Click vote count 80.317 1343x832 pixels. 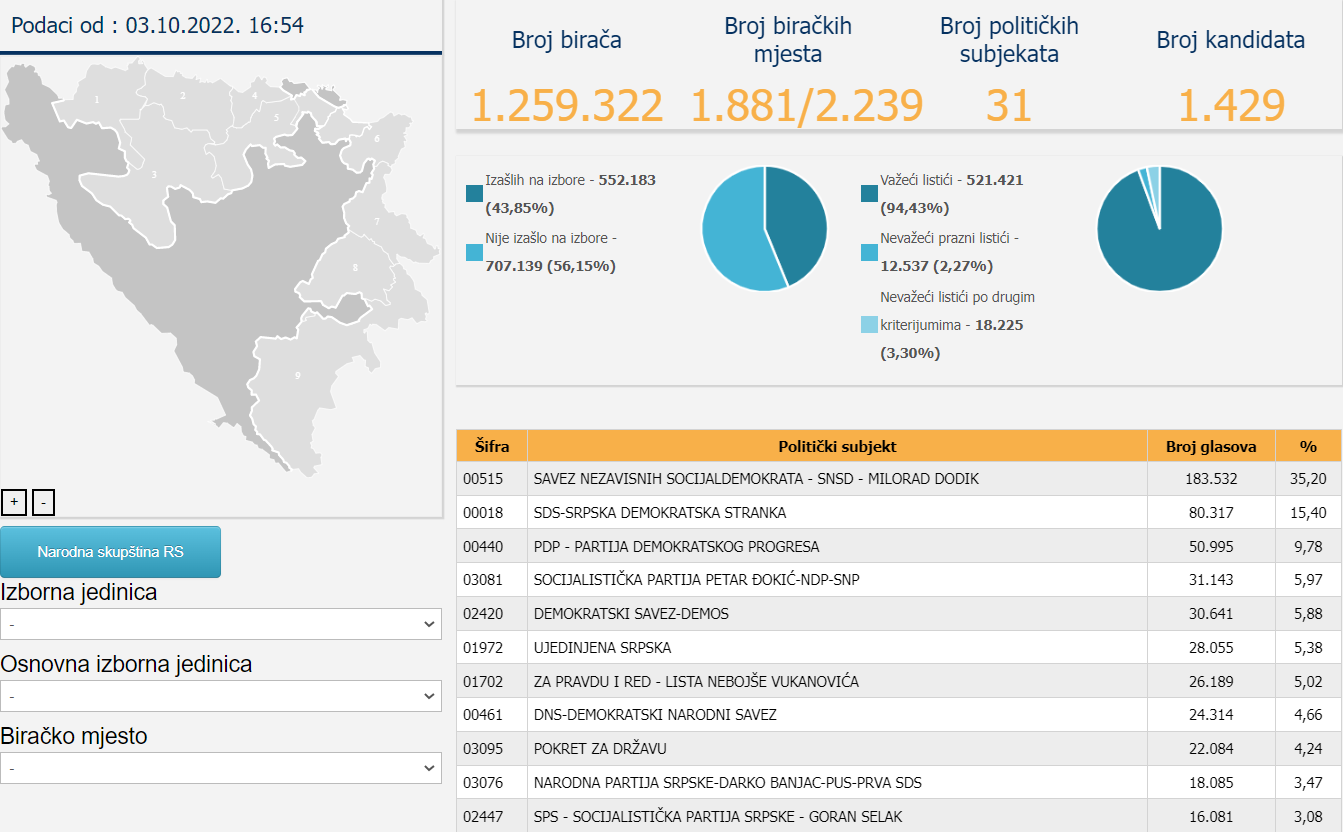(x=1210, y=513)
